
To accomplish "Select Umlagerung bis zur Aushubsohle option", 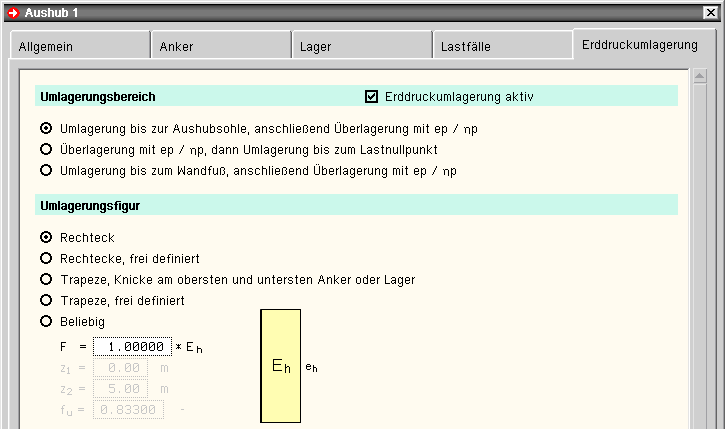I will click(46, 129).
